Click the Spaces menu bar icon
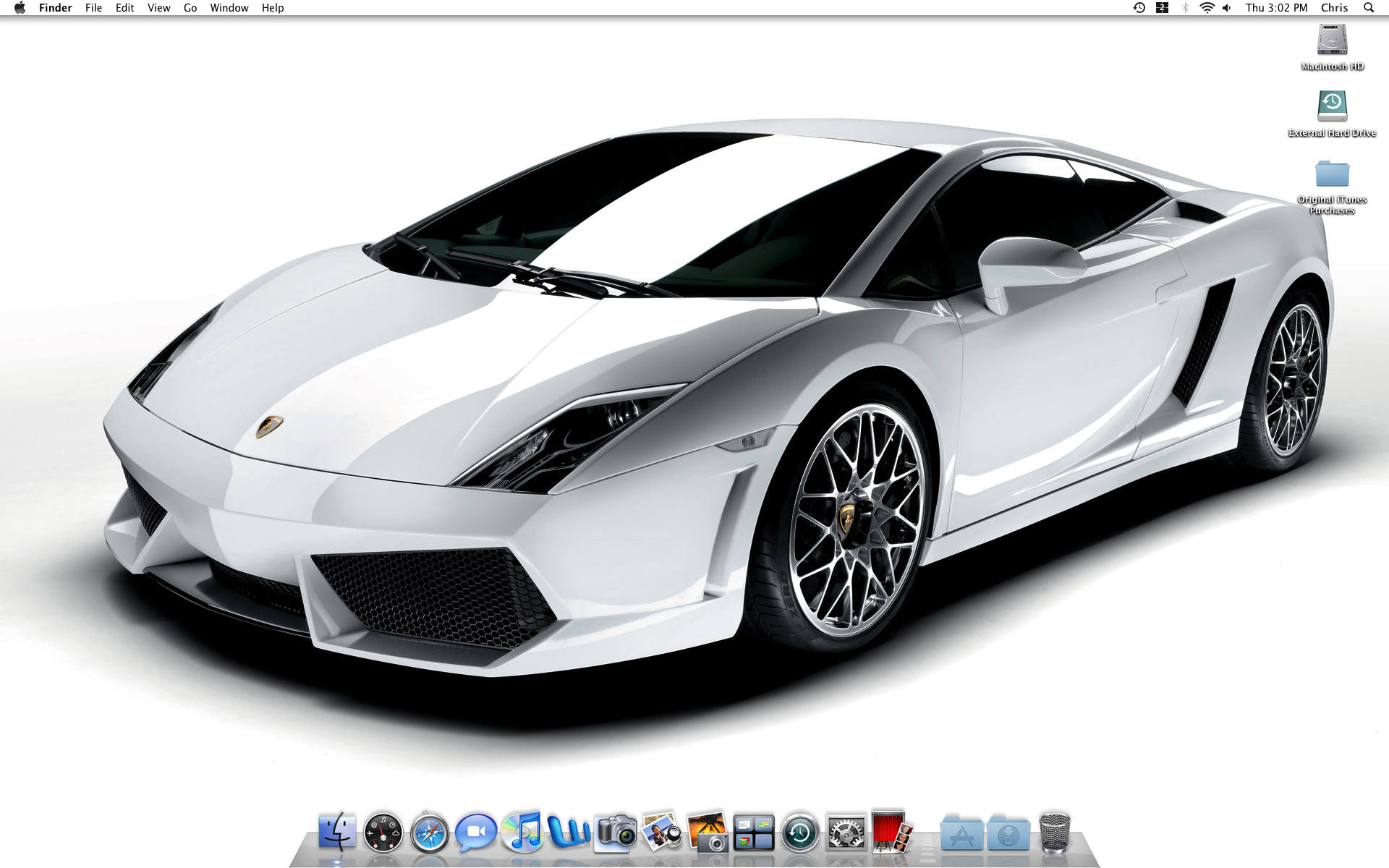Image resolution: width=1389 pixels, height=868 pixels. coord(1163,8)
